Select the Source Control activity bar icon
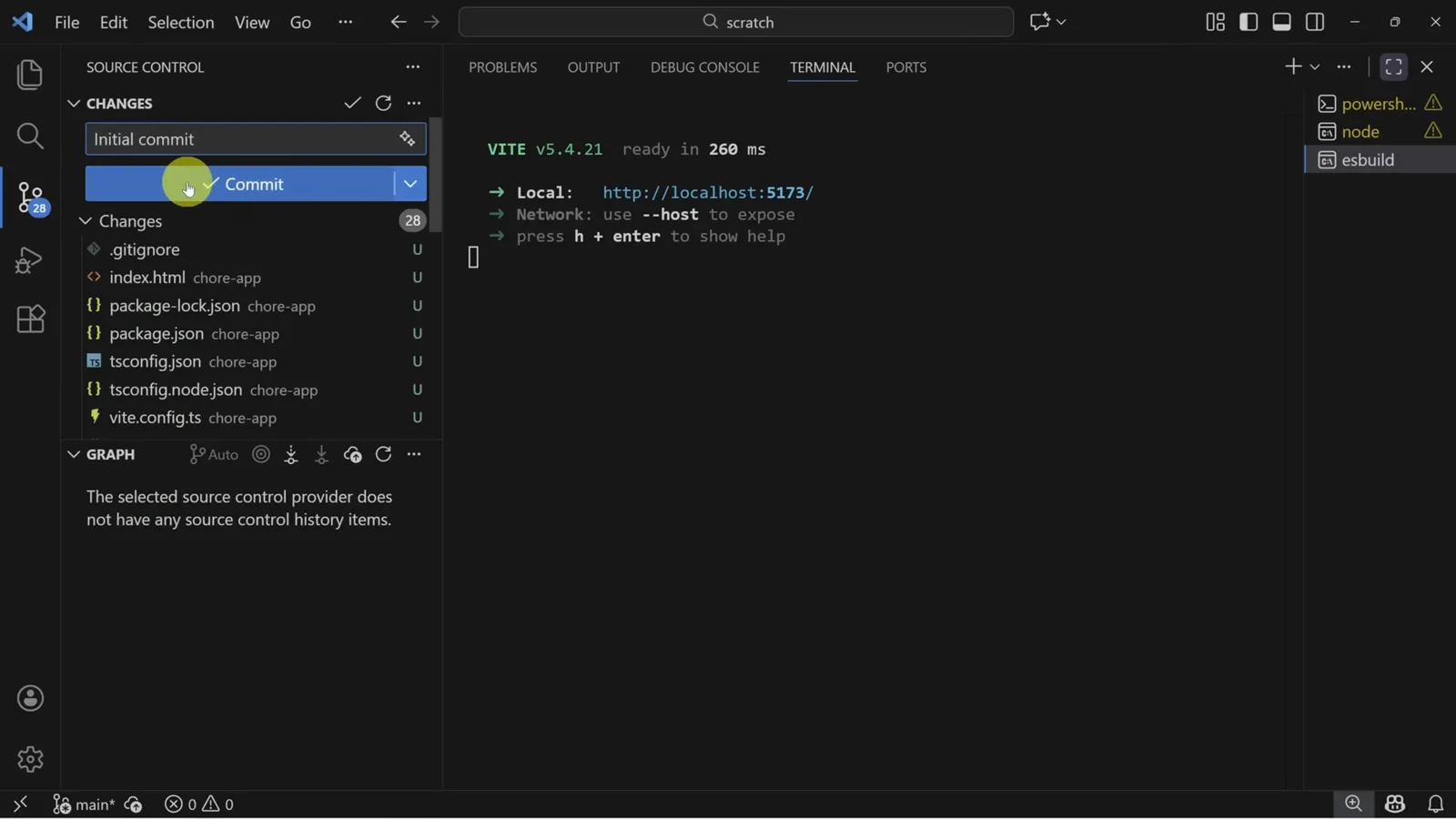1456x819 pixels. 31,197
